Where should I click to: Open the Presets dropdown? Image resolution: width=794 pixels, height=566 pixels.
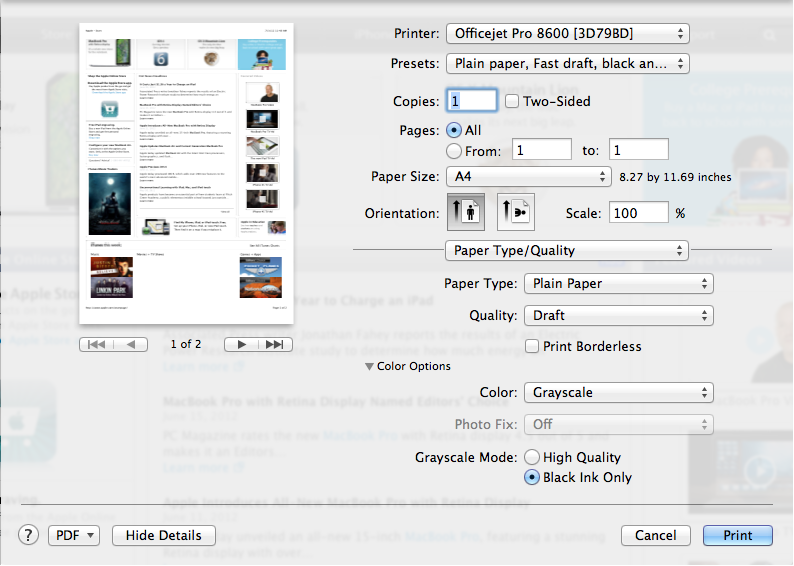tap(567, 64)
